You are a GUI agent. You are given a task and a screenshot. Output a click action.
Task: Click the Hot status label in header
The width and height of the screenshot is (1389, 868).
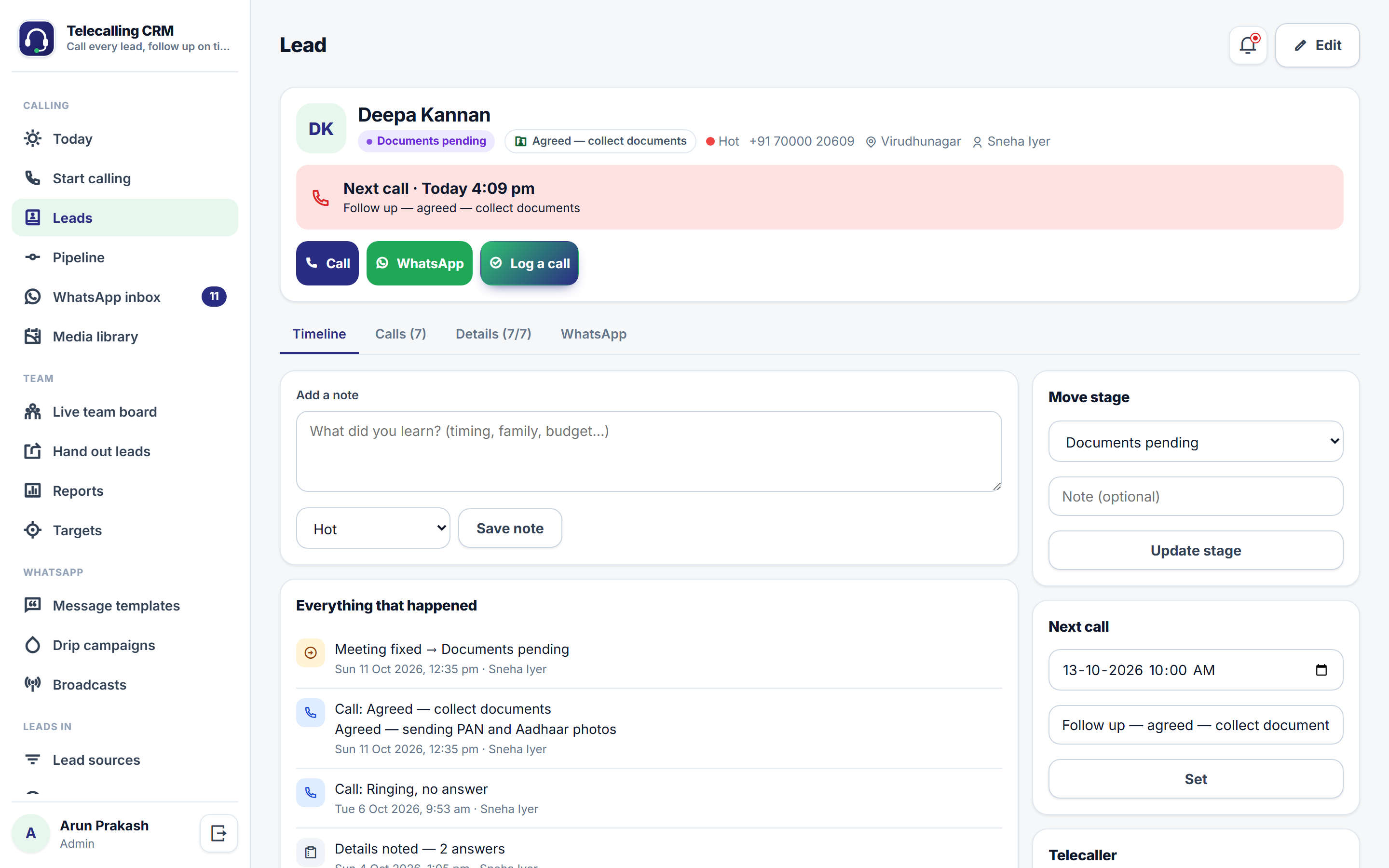click(728, 141)
